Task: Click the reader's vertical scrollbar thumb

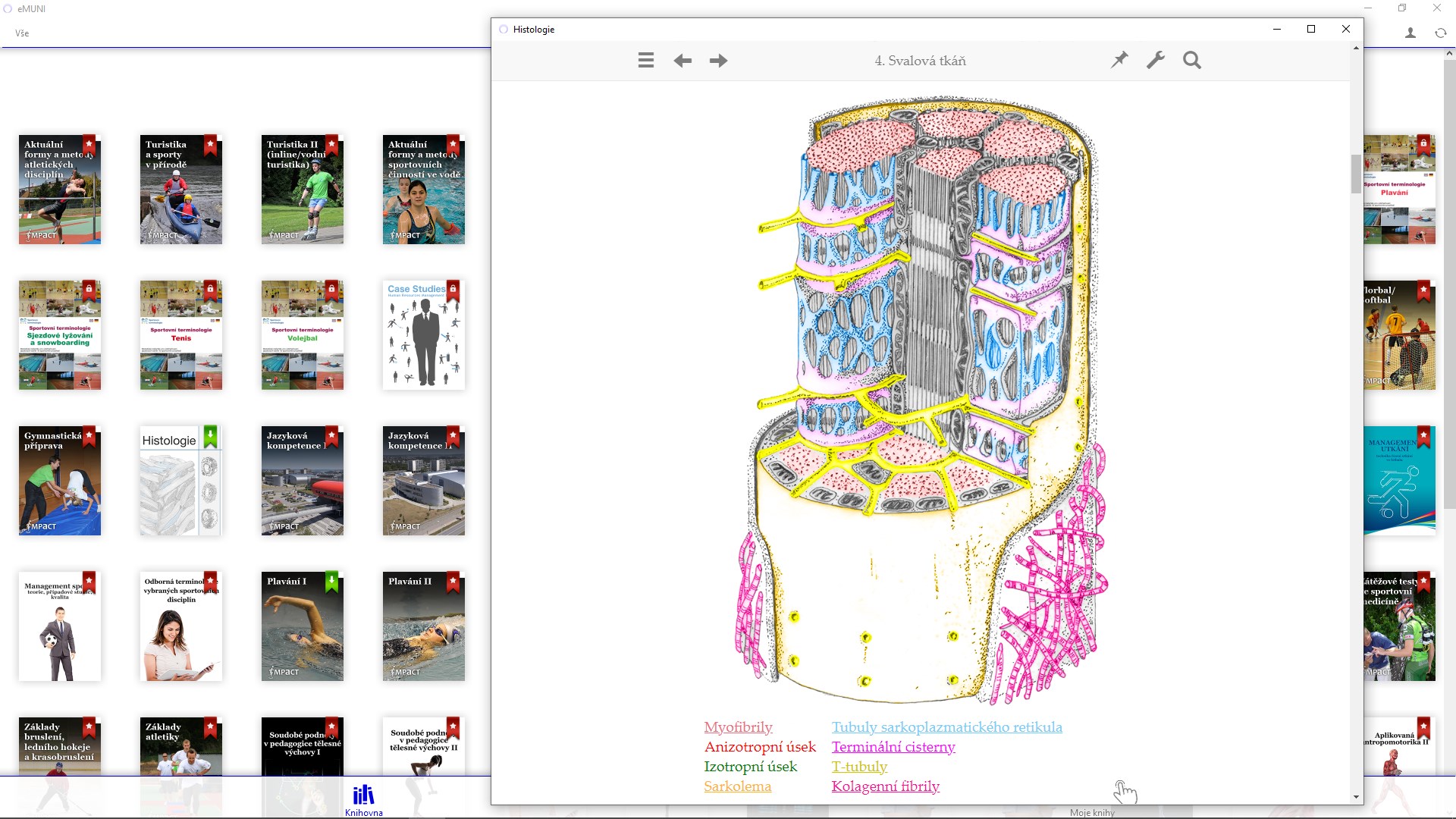Action: [x=1356, y=174]
